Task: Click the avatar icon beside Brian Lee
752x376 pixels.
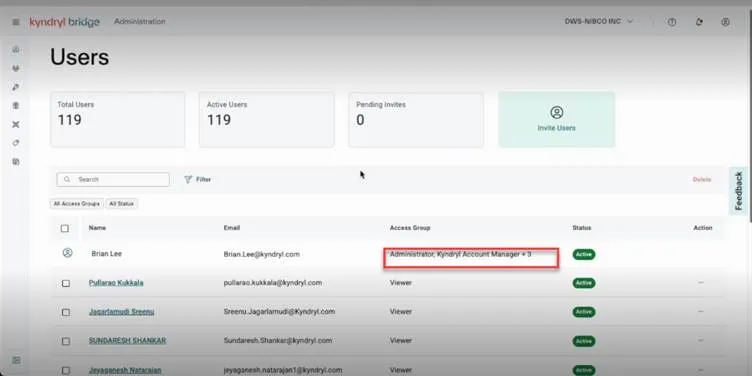Action: coord(68,253)
